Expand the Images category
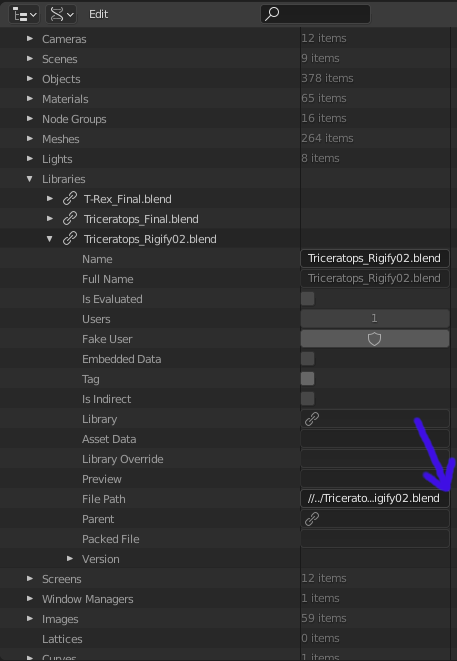Viewport: 457px width, 661px height. [30, 619]
